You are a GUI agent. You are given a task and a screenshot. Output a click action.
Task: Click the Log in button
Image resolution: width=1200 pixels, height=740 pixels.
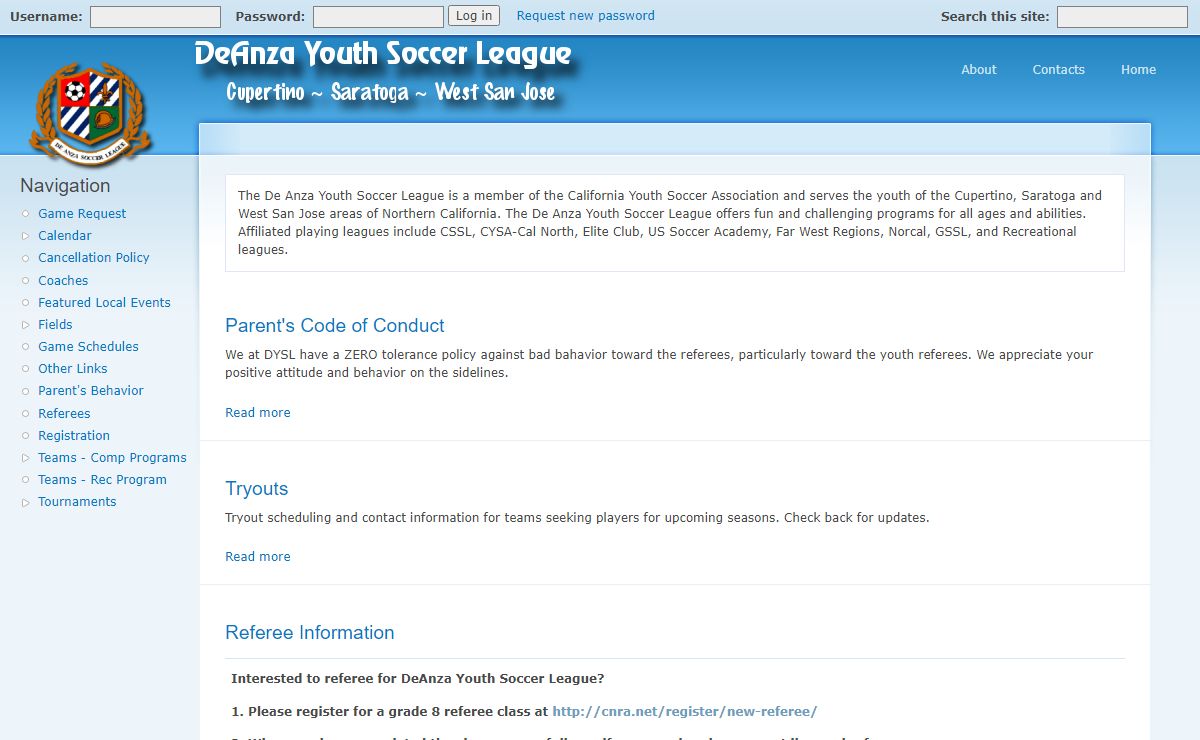(474, 16)
